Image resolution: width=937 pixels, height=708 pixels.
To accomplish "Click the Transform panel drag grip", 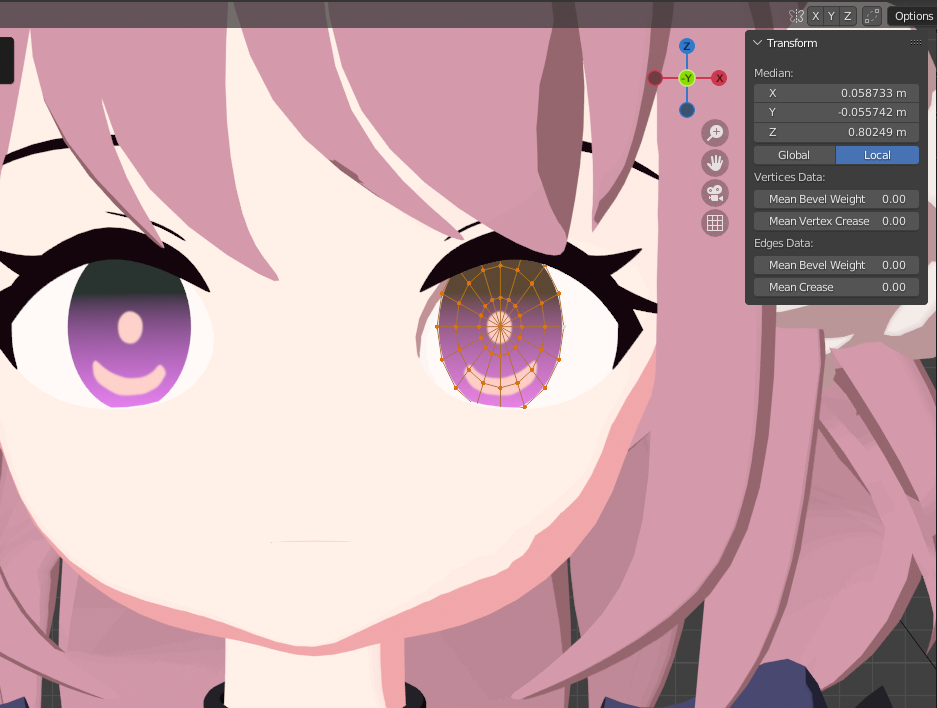I will pyautogui.click(x=915, y=43).
